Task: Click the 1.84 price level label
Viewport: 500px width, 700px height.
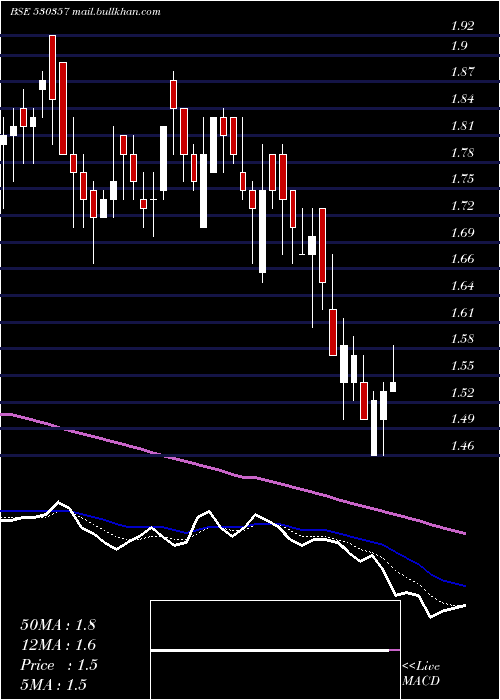Action: [462, 99]
